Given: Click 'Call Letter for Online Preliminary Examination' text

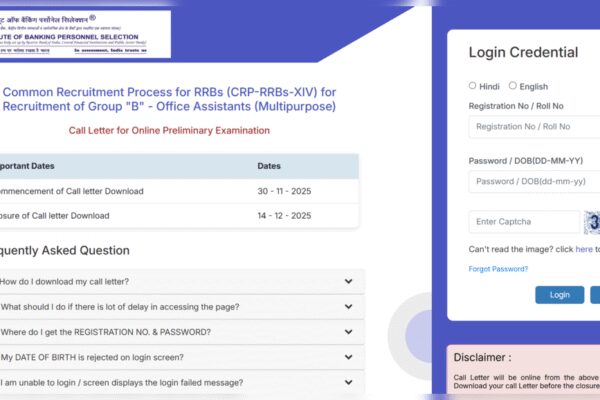Looking at the screenshot, I should coord(169,131).
